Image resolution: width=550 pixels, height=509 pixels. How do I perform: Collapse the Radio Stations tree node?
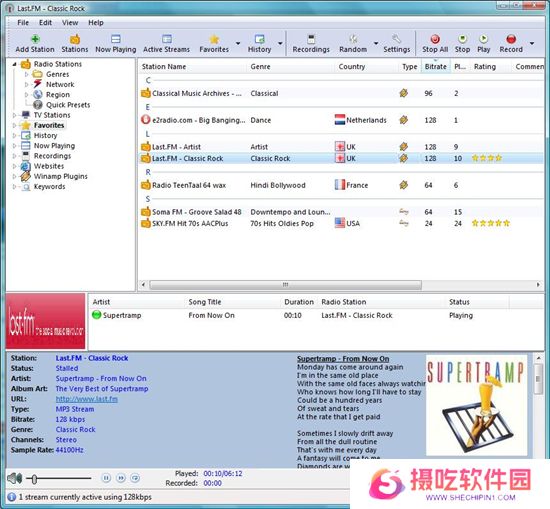(x=14, y=64)
